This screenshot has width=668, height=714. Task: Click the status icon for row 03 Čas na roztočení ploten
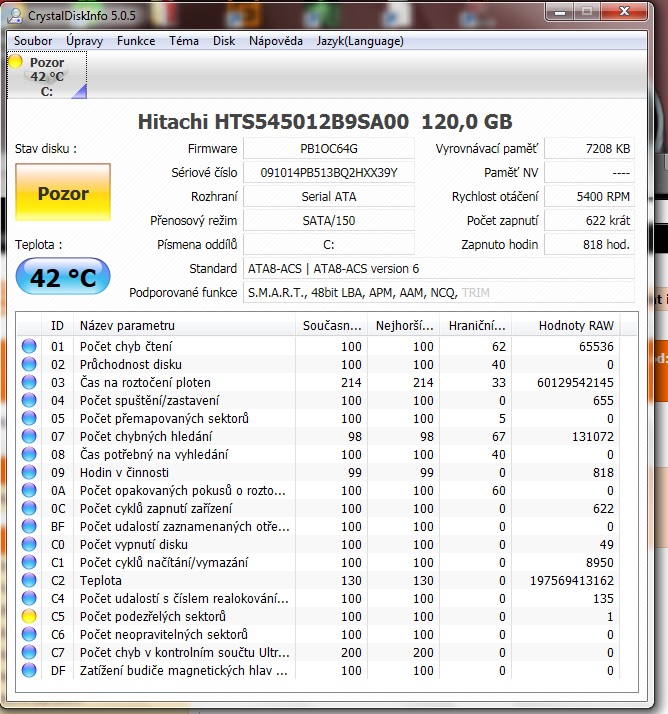pyautogui.click(x=29, y=382)
